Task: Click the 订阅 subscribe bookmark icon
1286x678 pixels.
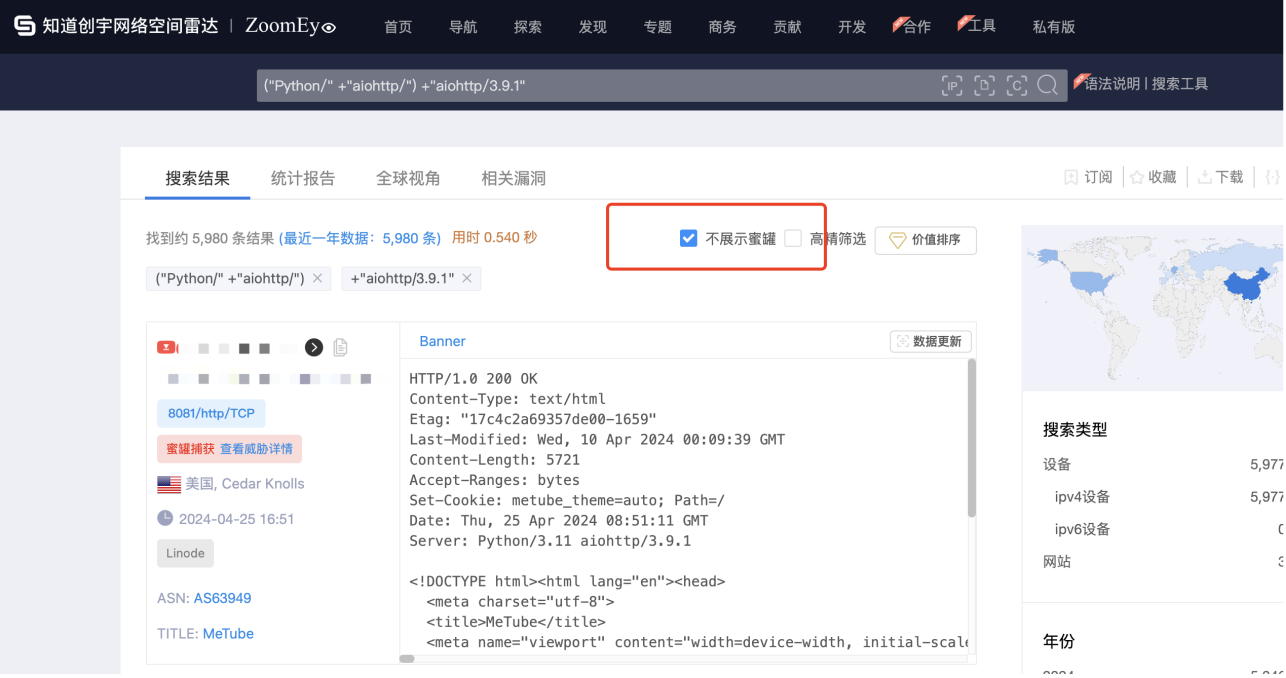Action: (x=1071, y=177)
